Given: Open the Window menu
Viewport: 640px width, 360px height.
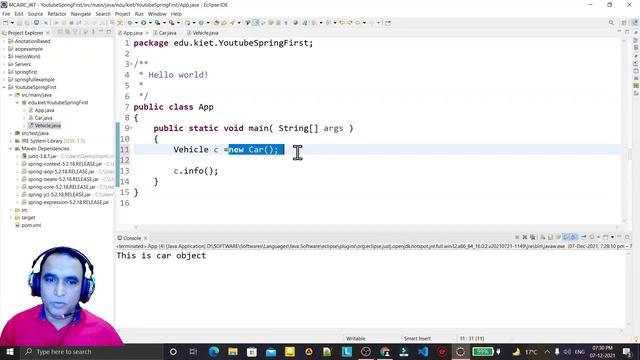Looking at the screenshot, I should (x=157, y=14).
